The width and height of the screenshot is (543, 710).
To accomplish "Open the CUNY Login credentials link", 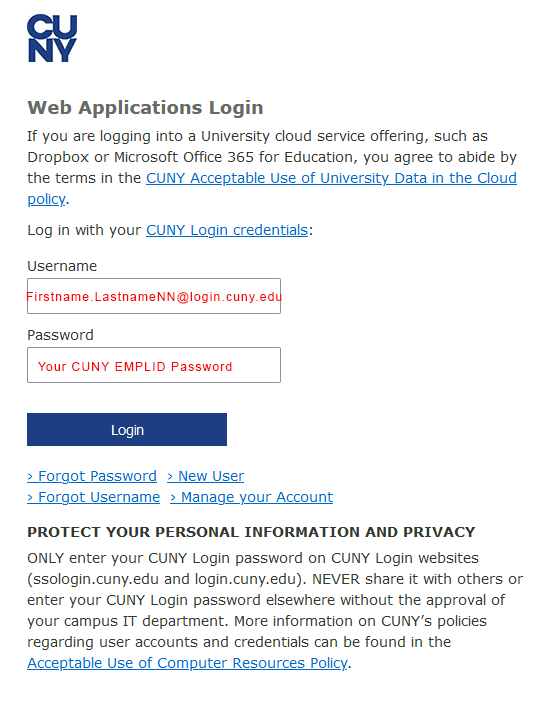I will point(227,230).
